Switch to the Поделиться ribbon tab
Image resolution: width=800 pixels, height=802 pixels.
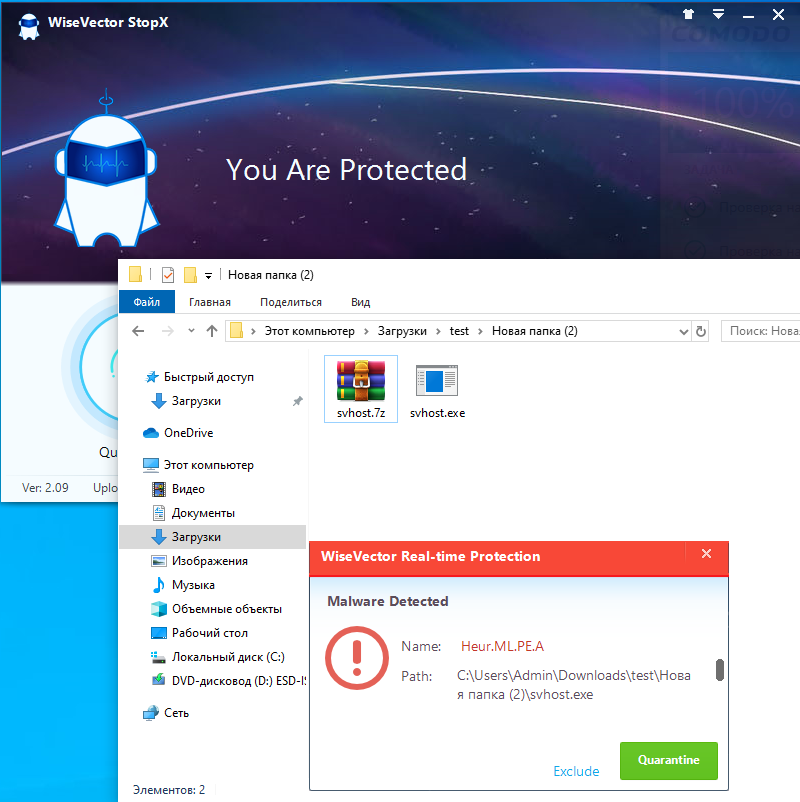291,302
